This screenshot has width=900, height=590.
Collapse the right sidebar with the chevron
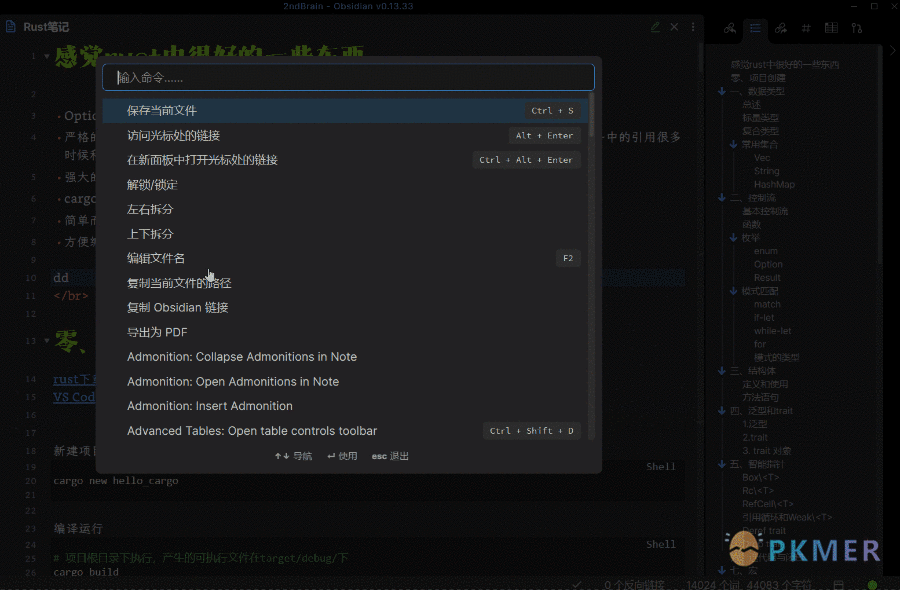[893, 51]
